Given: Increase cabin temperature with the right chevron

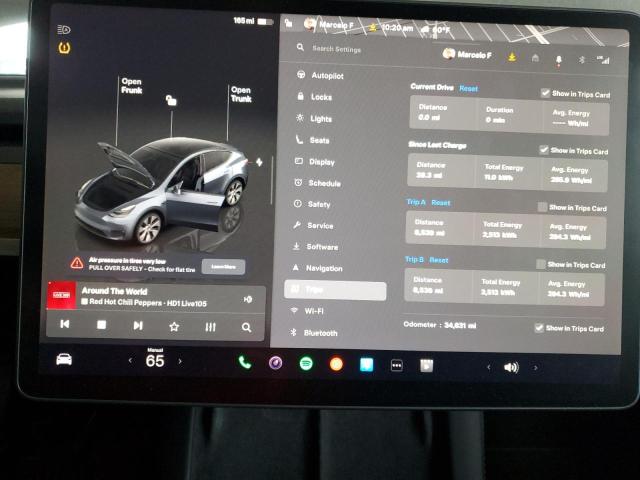Looking at the screenshot, I should point(180,361).
